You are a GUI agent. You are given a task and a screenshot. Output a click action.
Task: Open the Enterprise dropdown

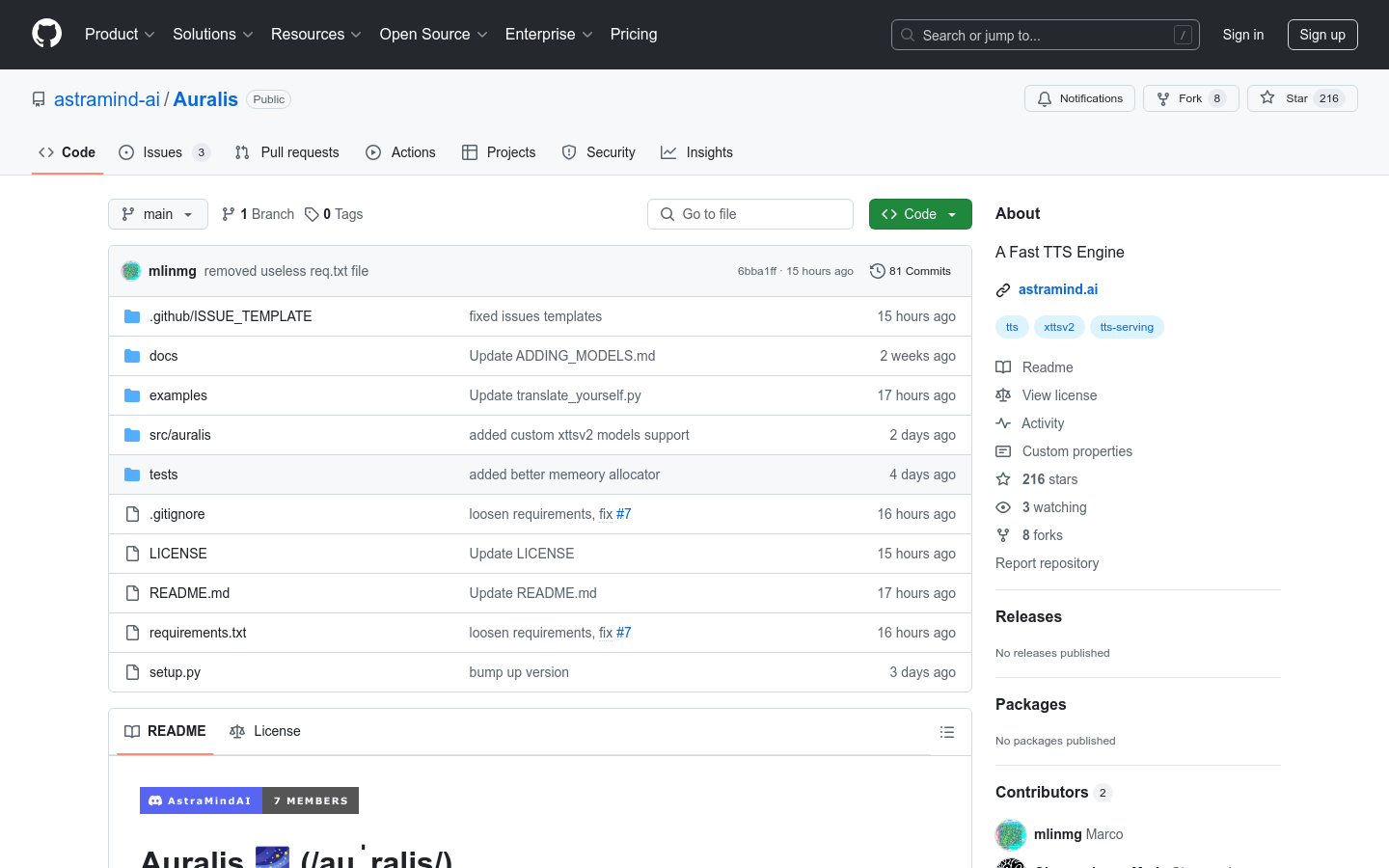pyautogui.click(x=549, y=35)
